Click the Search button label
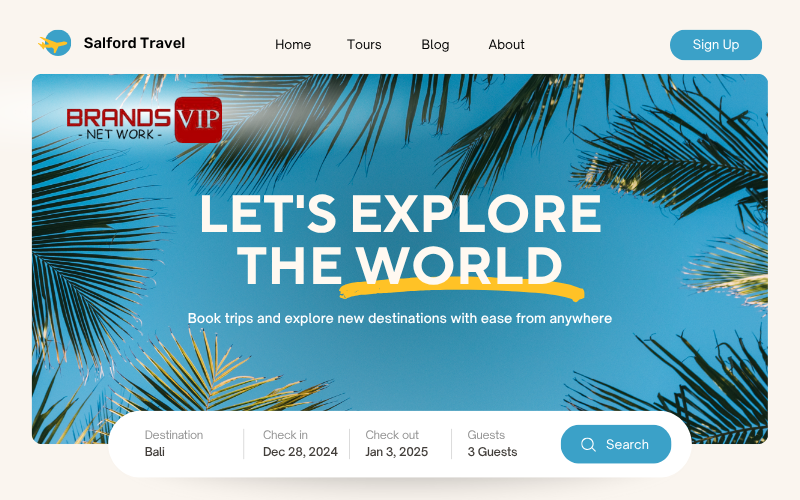The height and width of the screenshot is (500, 800). [x=627, y=444]
